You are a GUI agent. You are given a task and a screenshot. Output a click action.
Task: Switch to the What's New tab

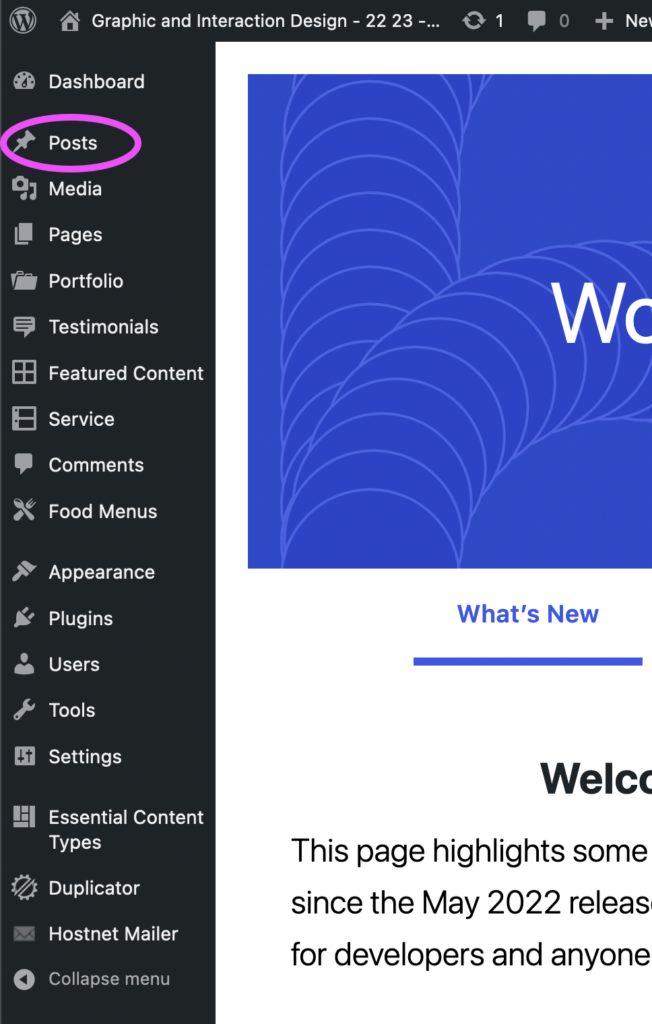528,614
